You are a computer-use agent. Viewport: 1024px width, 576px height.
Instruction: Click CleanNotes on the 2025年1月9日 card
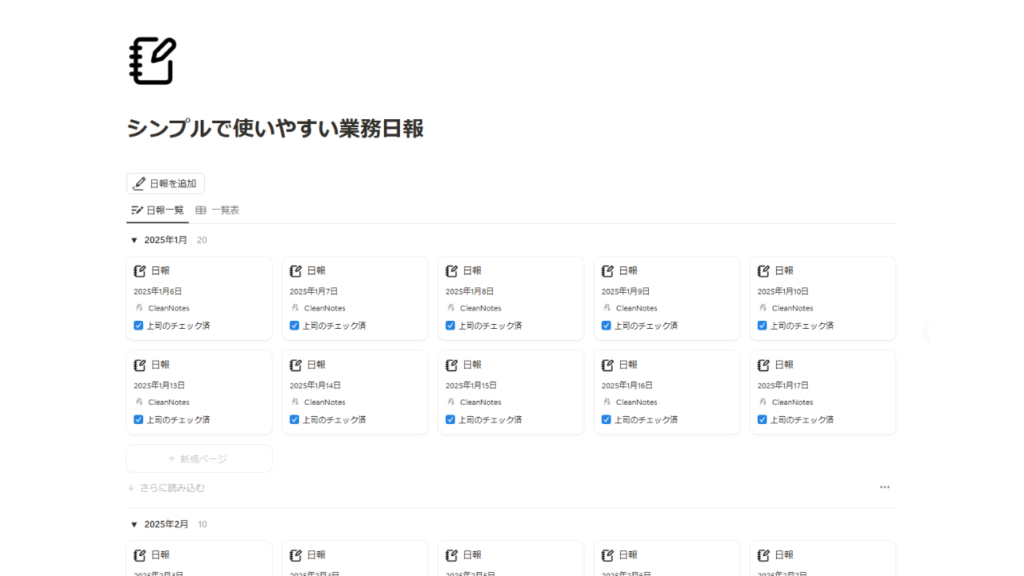click(x=637, y=308)
